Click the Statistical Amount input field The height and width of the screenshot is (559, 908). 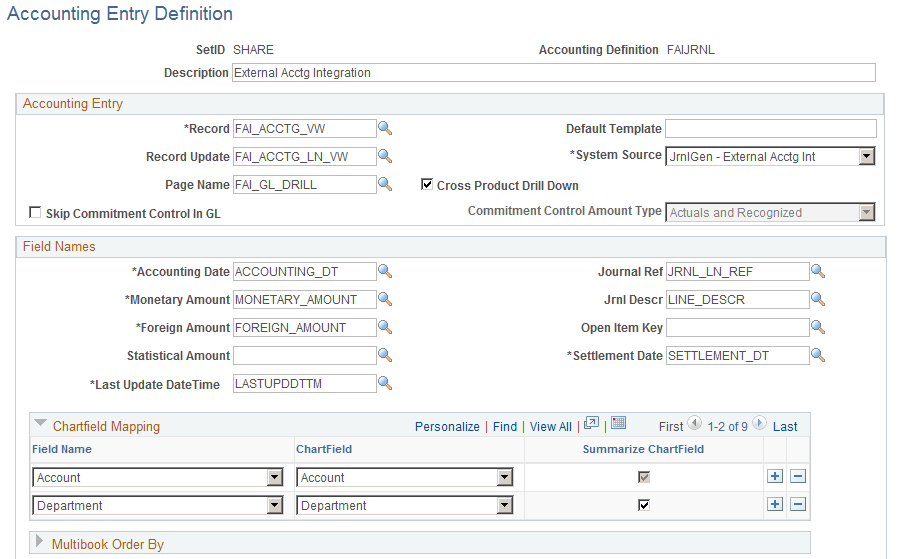[x=305, y=356]
